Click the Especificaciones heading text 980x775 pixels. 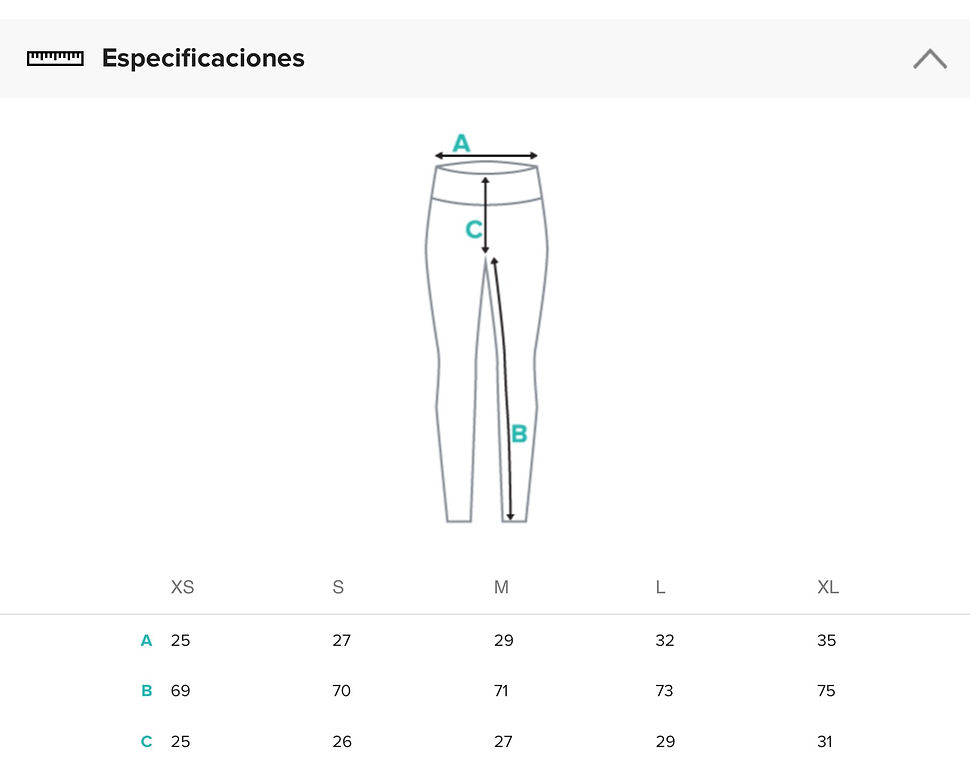coord(203,58)
